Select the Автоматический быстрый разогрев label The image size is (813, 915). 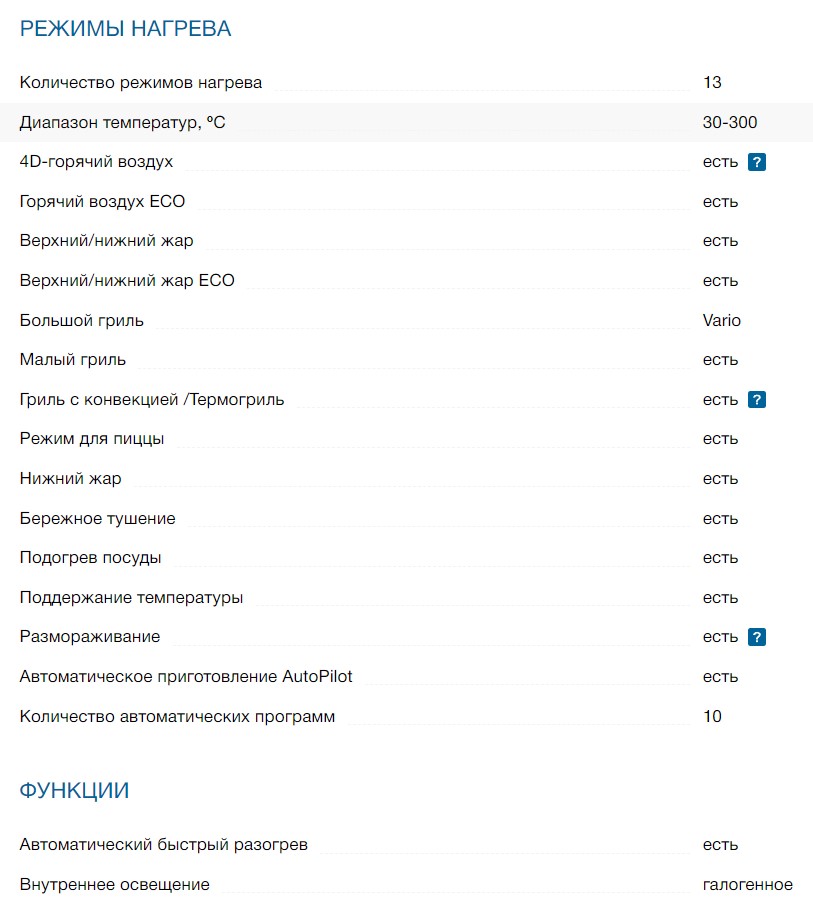[164, 845]
